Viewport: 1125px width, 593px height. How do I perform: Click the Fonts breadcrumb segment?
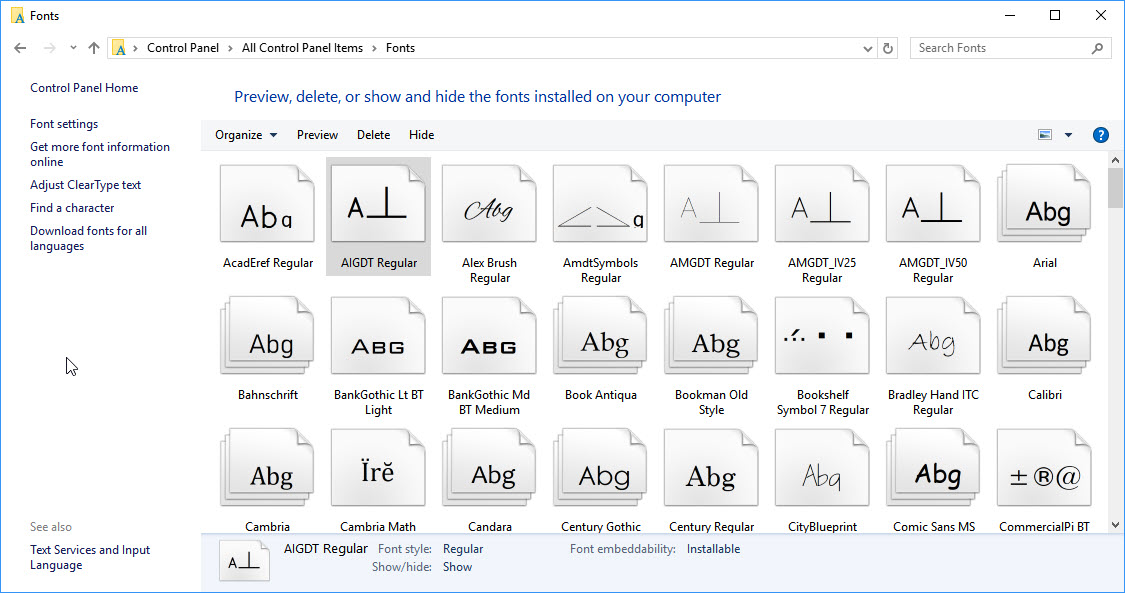(x=400, y=48)
